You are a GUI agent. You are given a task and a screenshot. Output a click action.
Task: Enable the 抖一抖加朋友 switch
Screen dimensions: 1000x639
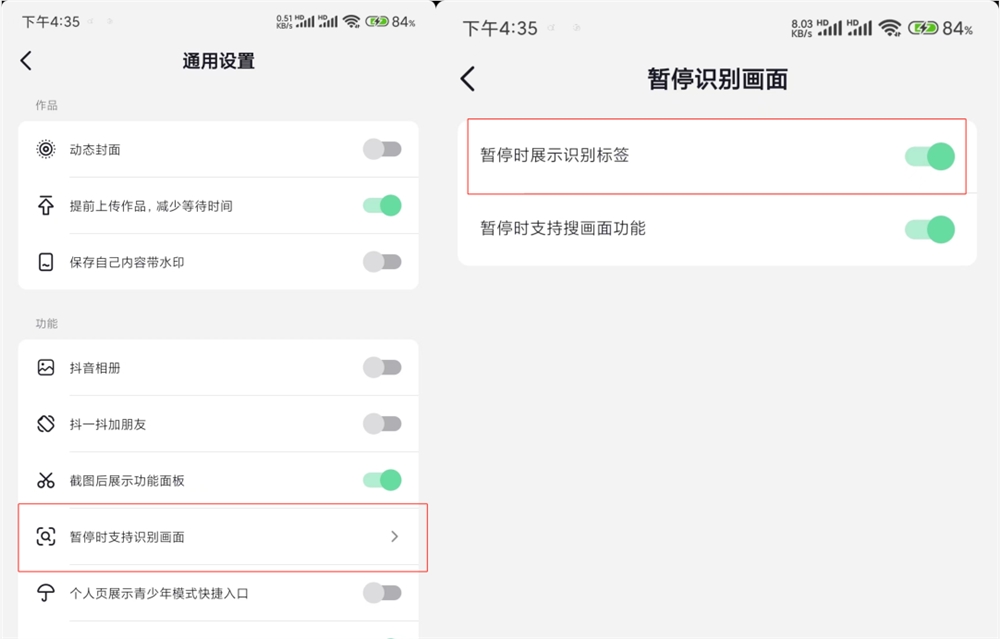click(x=381, y=424)
